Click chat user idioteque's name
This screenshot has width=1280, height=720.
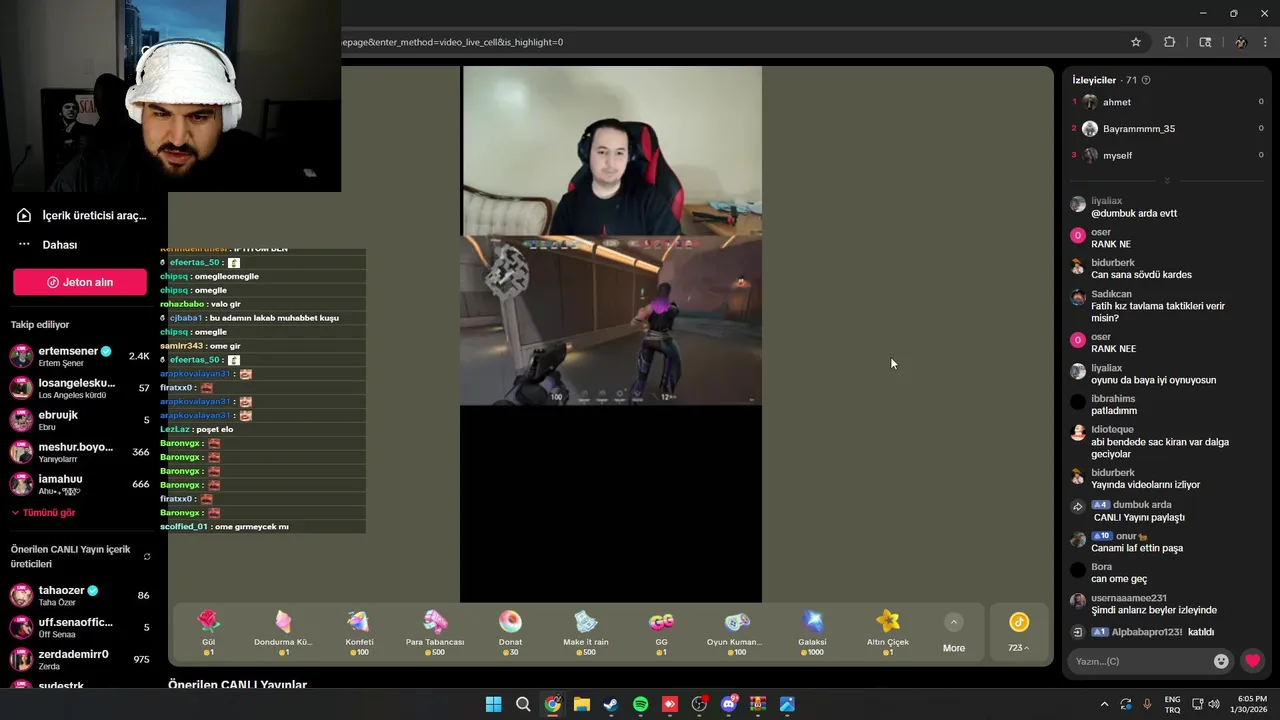click(x=1112, y=429)
